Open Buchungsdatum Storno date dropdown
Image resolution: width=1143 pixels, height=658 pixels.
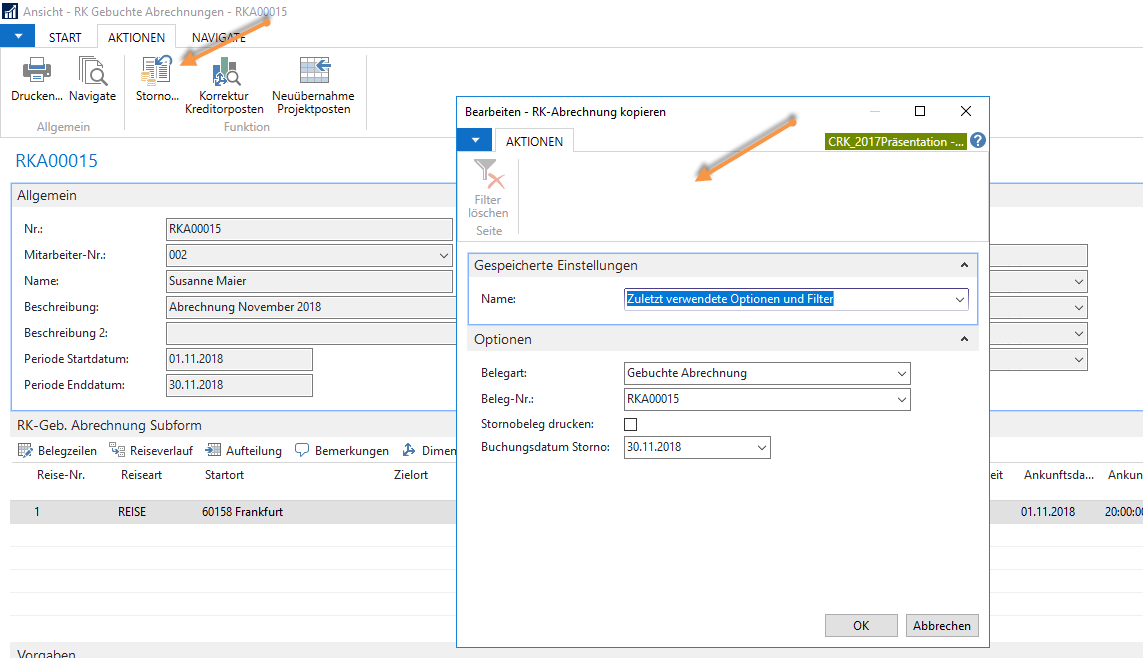tap(761, 447)
